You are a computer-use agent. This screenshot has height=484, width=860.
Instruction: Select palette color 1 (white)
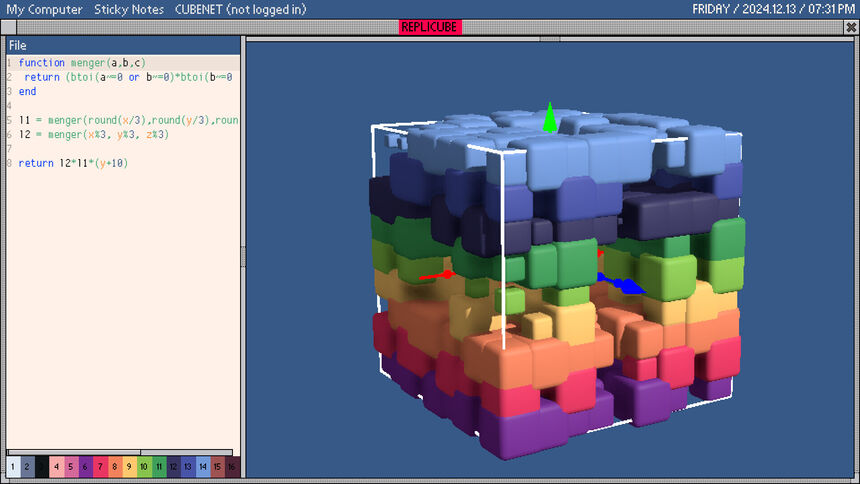(13, 466)
